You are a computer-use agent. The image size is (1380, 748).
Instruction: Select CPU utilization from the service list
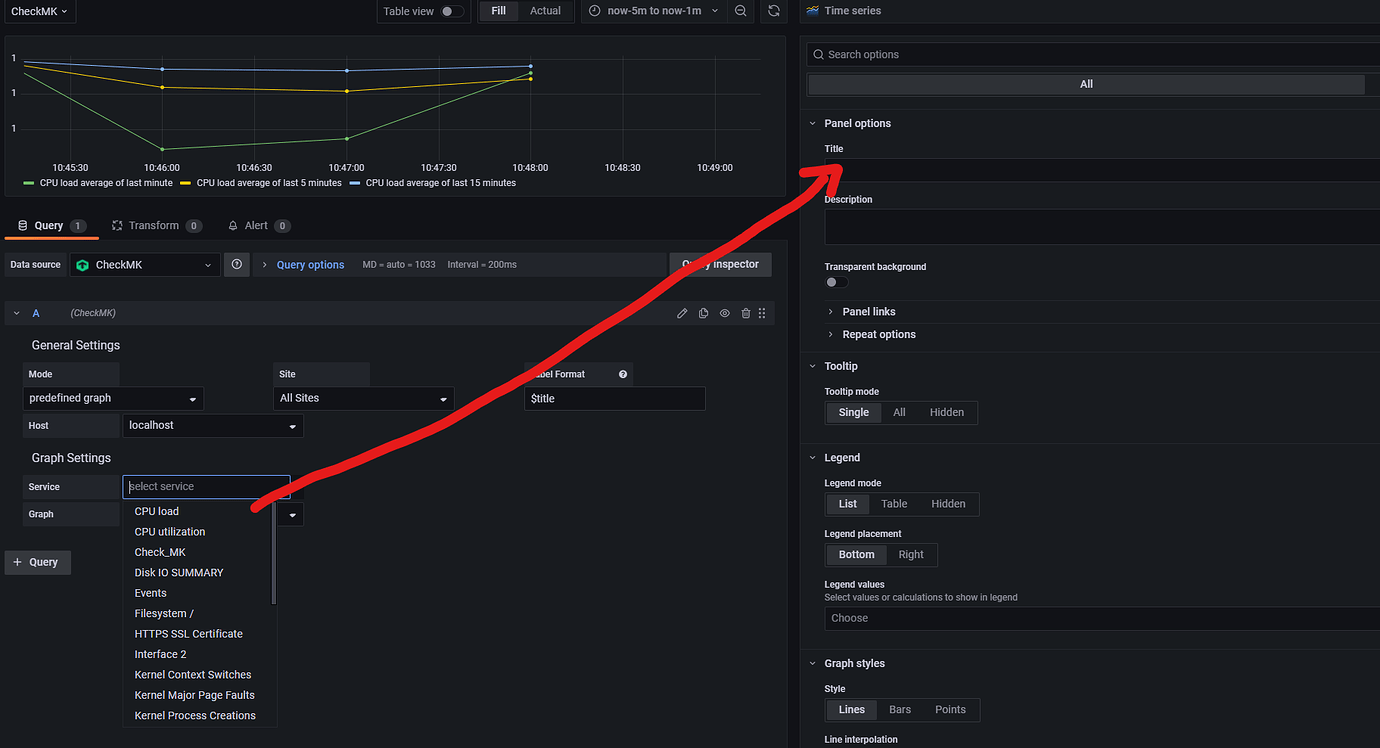[x=170, y=531]
